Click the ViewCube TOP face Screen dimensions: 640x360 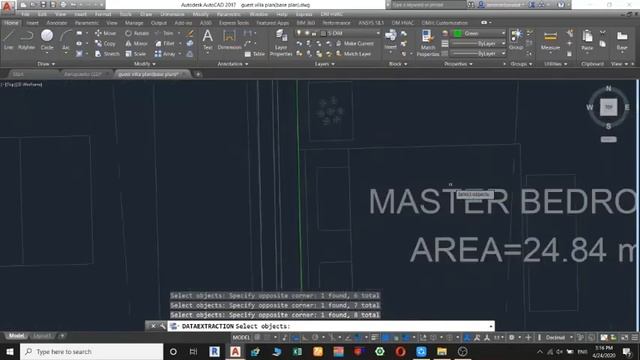point(609,107)
